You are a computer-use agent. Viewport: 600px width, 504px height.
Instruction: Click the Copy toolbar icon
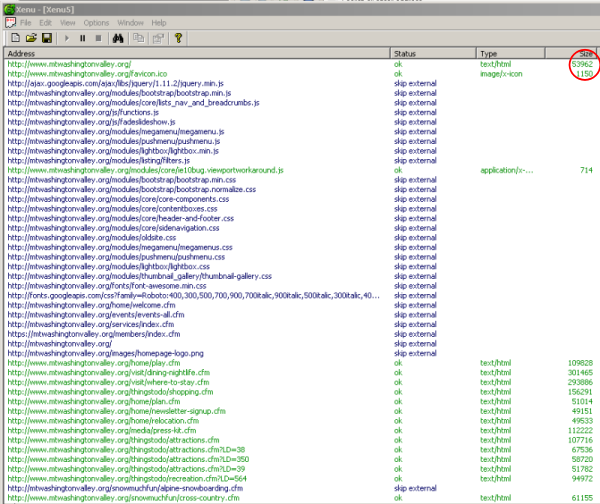pos(139,38)
